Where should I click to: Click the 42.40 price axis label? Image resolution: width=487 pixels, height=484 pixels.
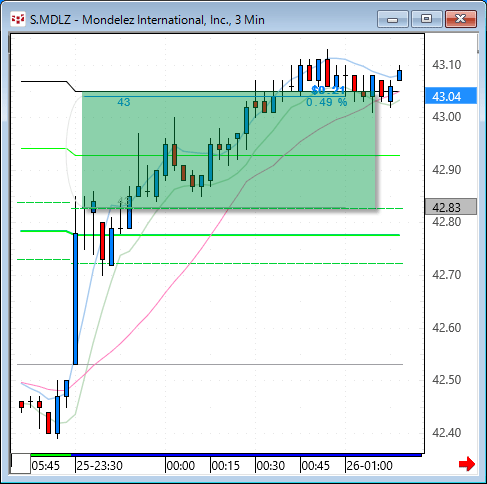click(446, 433)
